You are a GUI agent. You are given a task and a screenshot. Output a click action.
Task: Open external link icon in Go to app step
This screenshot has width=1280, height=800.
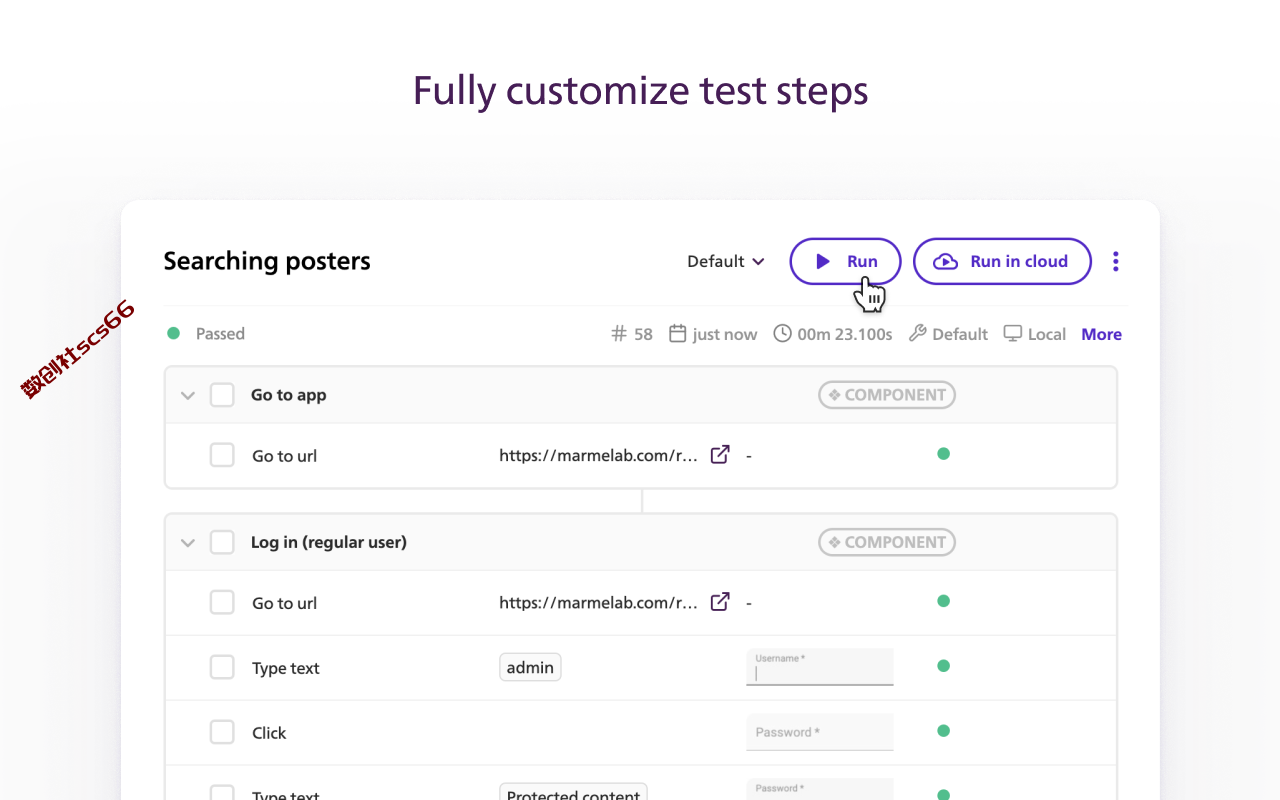[x=720, y=454]
